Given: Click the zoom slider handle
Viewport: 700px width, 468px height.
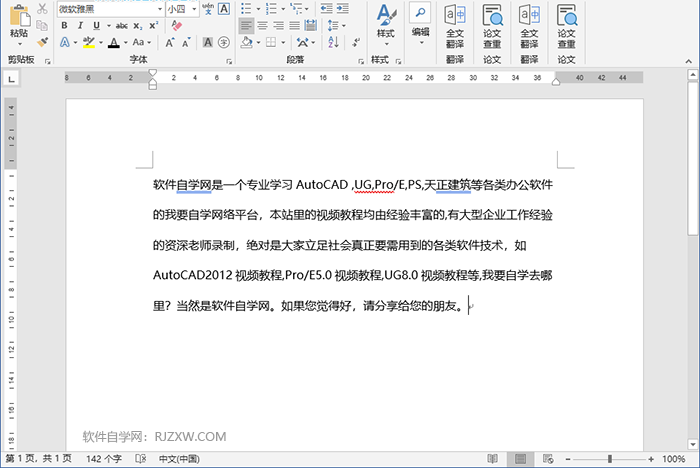Looking at the screenshot, I should [x=610, y=459].
